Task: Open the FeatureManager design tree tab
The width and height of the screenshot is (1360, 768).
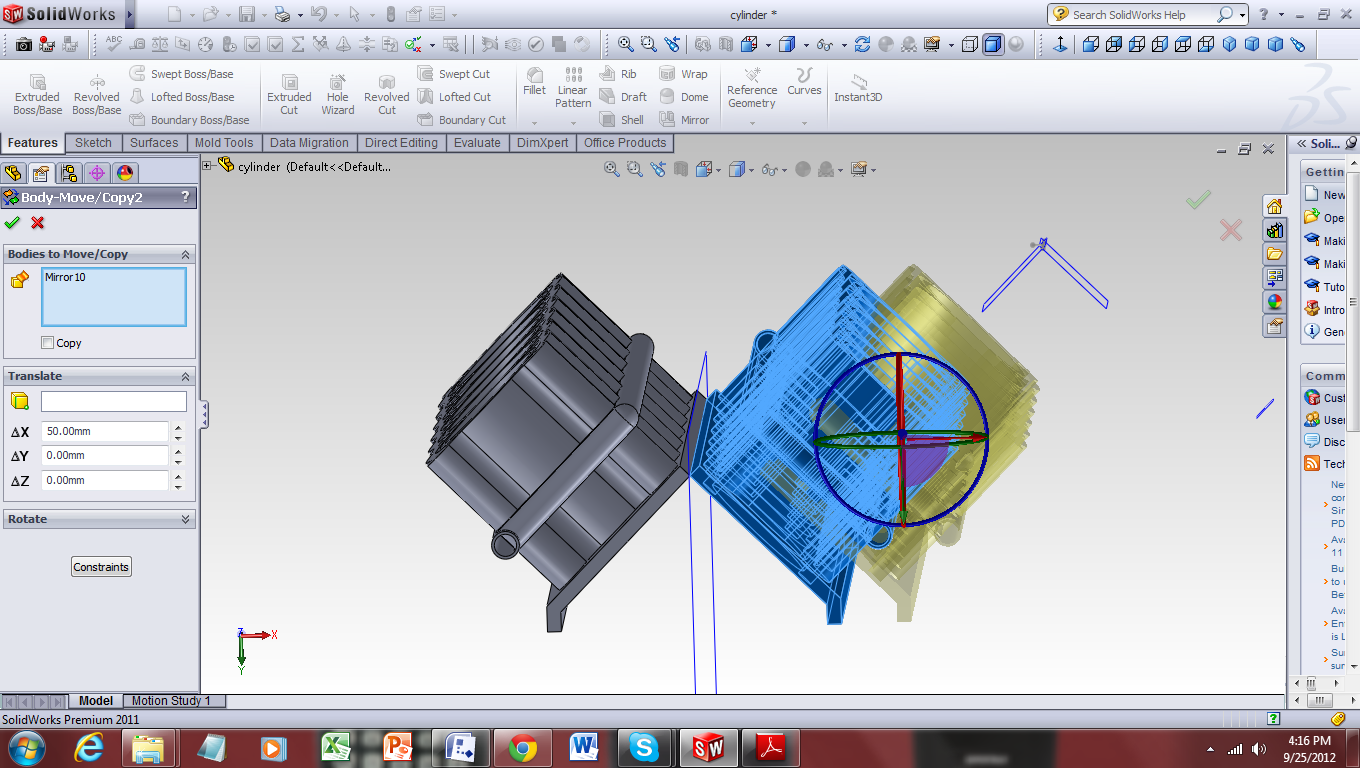Action: [x=13, y=173]
